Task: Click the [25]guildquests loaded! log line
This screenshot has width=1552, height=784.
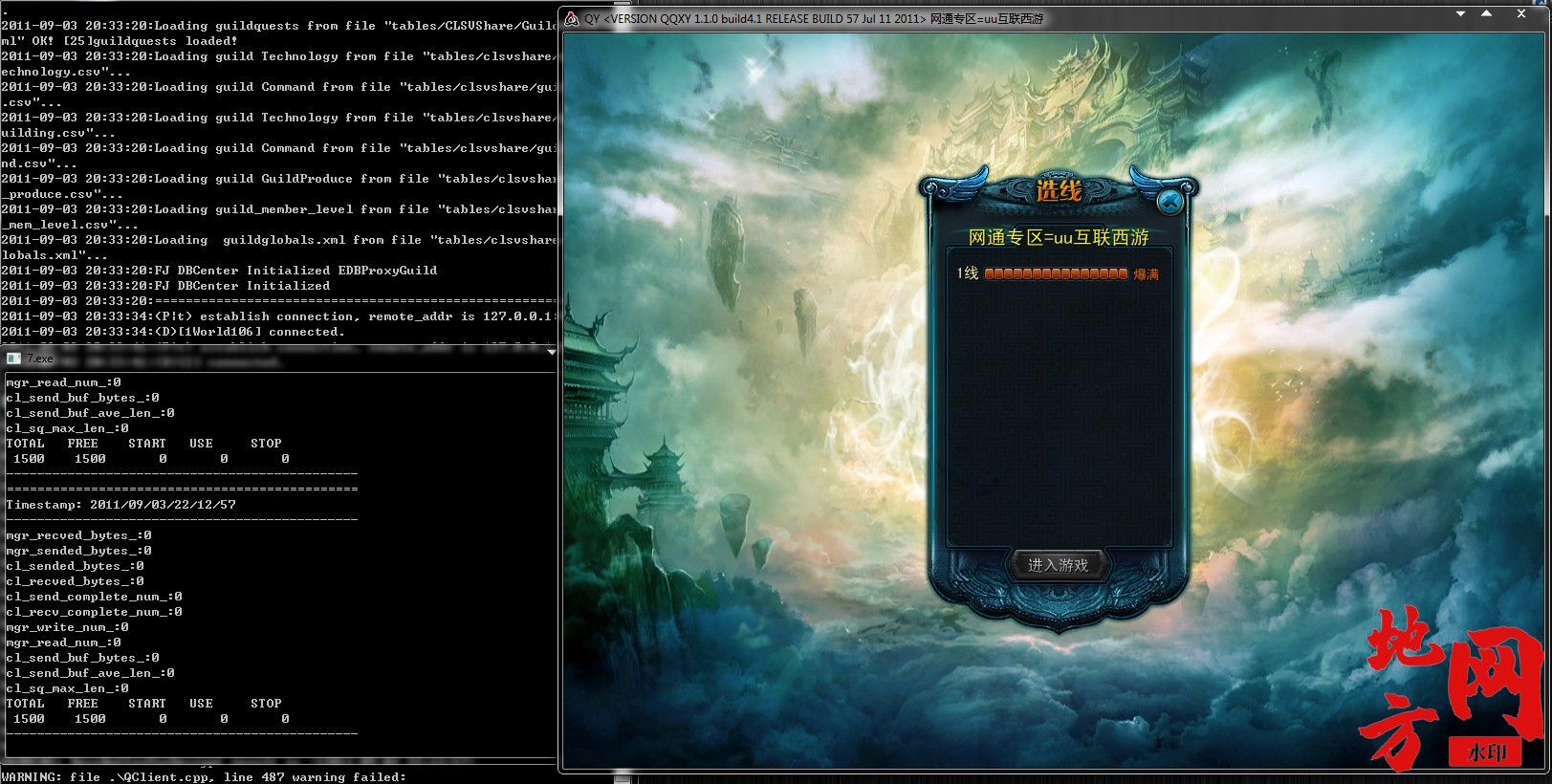Action: 120,41
